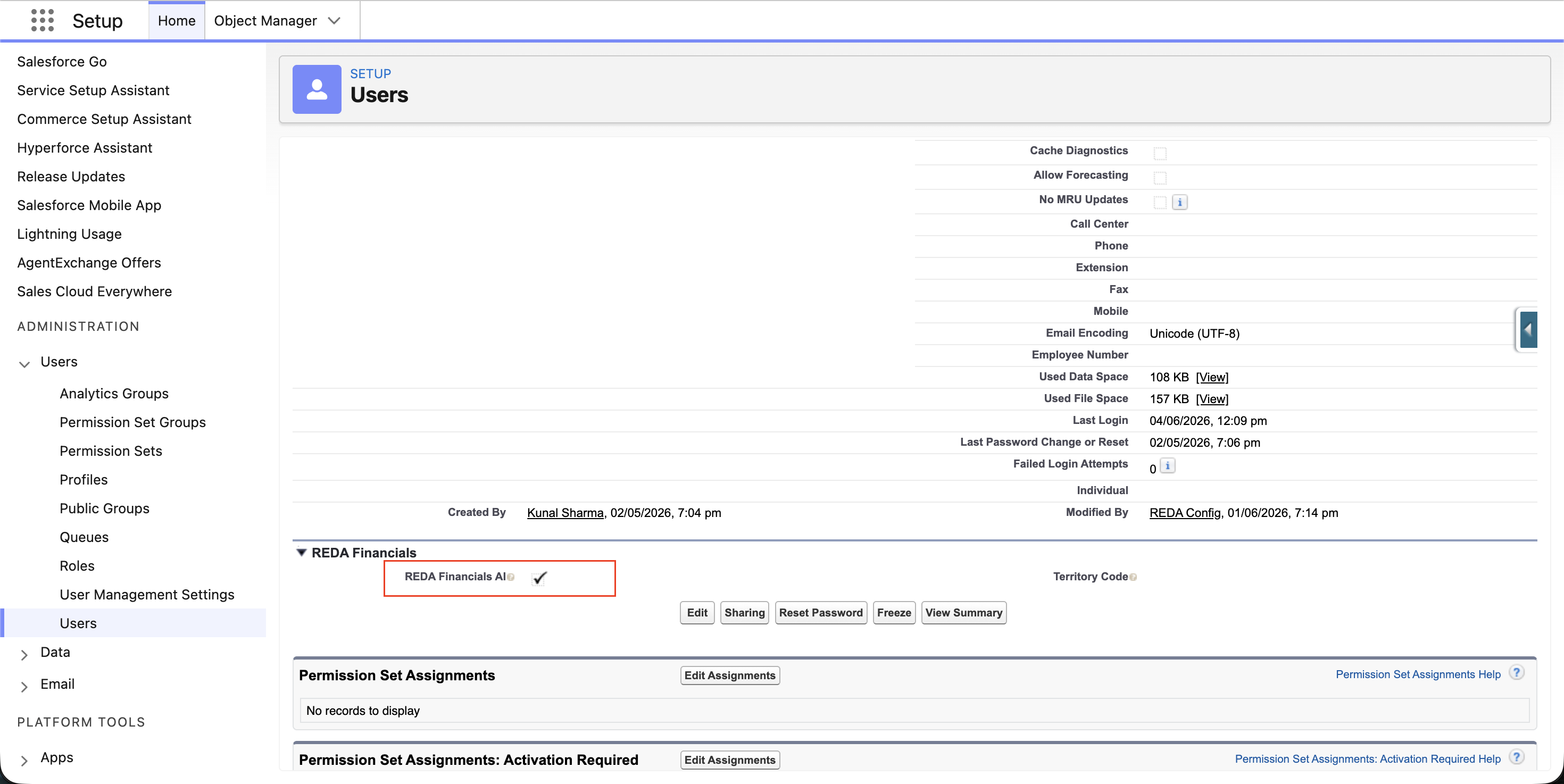Open Permission Sets in the sidebar
1564x784 pixels.
click(x=111, y=451)
